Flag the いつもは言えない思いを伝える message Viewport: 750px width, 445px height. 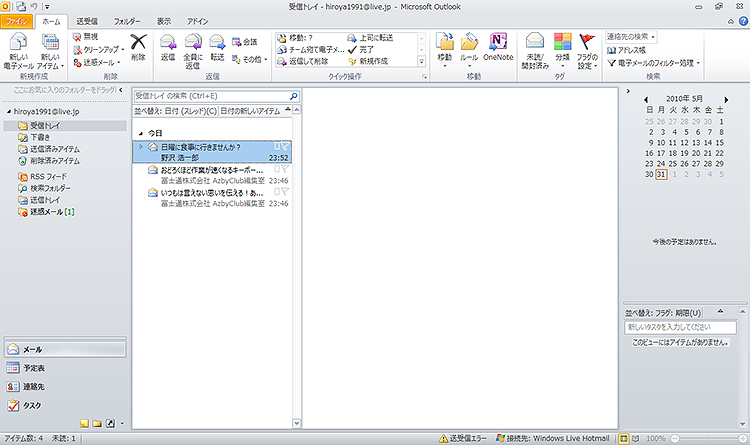tap(285, 191)
